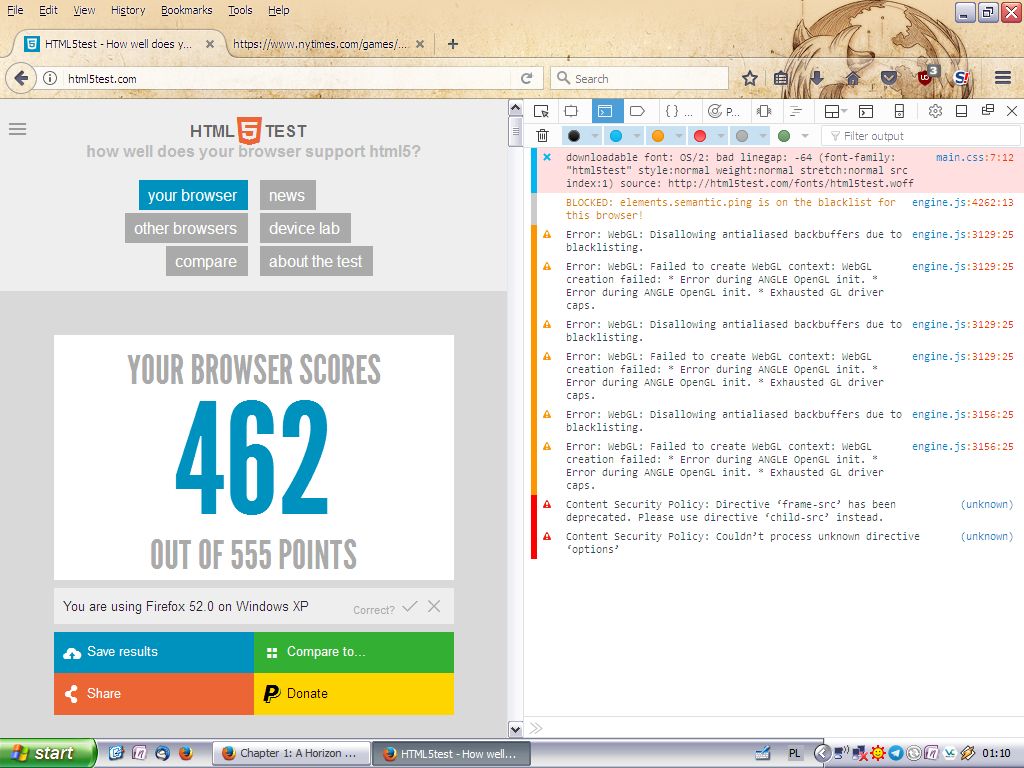Open a new tab with plus button
1024x768 pixels.
tap(453, 44)
